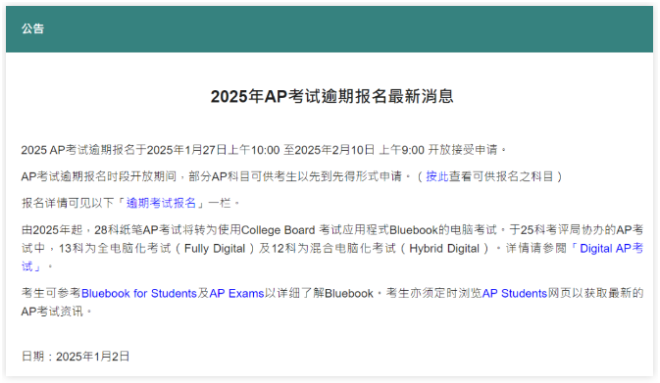Click the sentence starting 2025 AP考试逾期报名于
This screenshot has width=660, height=383.
point(263,150)
